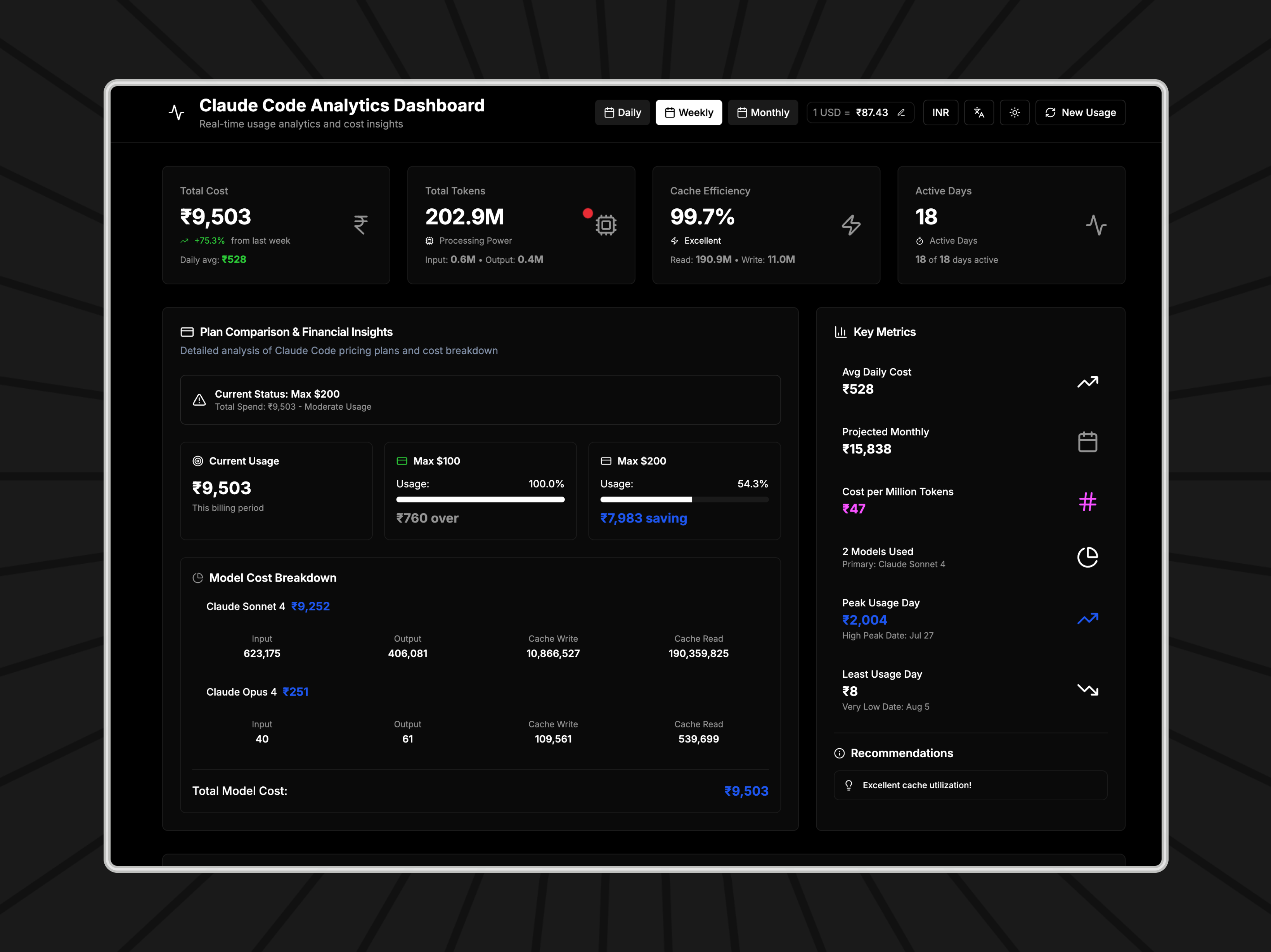
Task: Click the small bolt icon beside Excellent
Action: click(675, 241)
